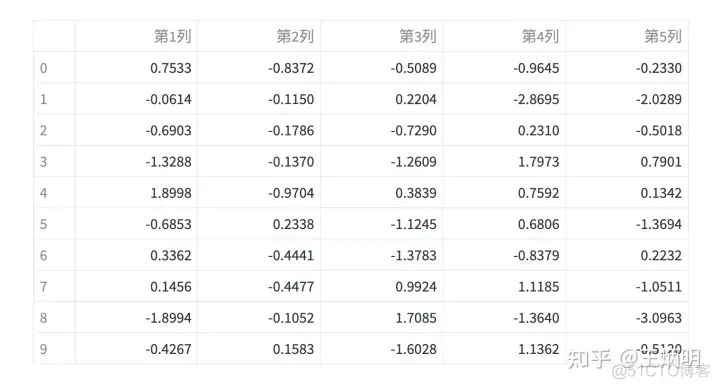This screenshot has height=389, width=720.
Task: Click cell containing -2.8695
Action: pos(504,99)
